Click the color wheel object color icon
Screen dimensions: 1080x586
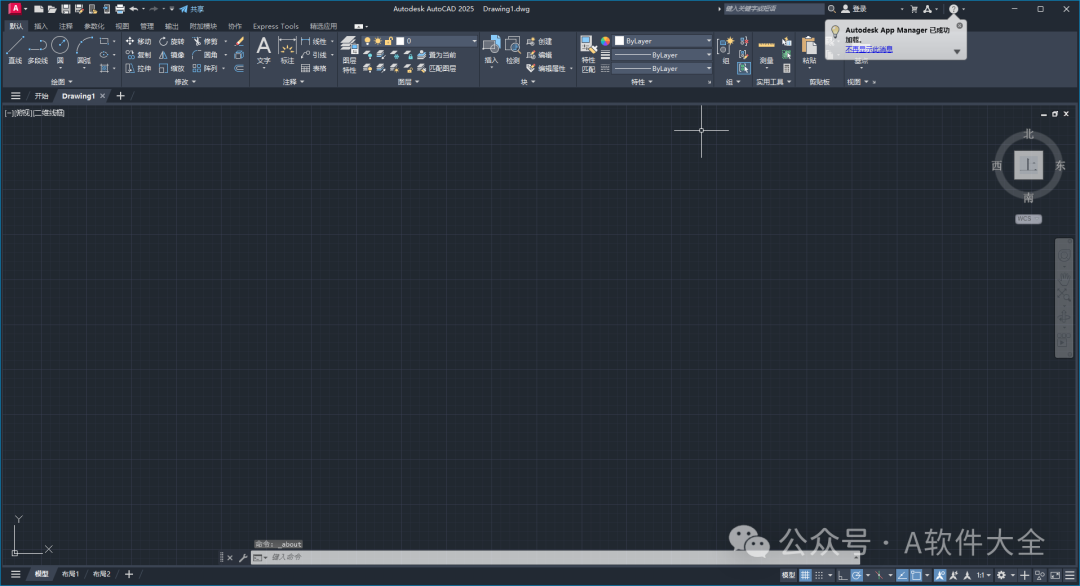point(605,41)
